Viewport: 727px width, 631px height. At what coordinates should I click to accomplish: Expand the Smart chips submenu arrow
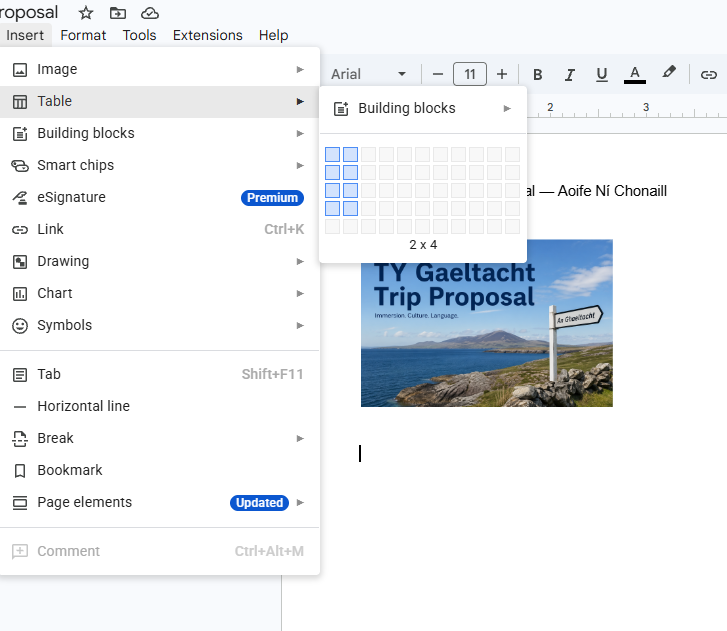(300, 166)
